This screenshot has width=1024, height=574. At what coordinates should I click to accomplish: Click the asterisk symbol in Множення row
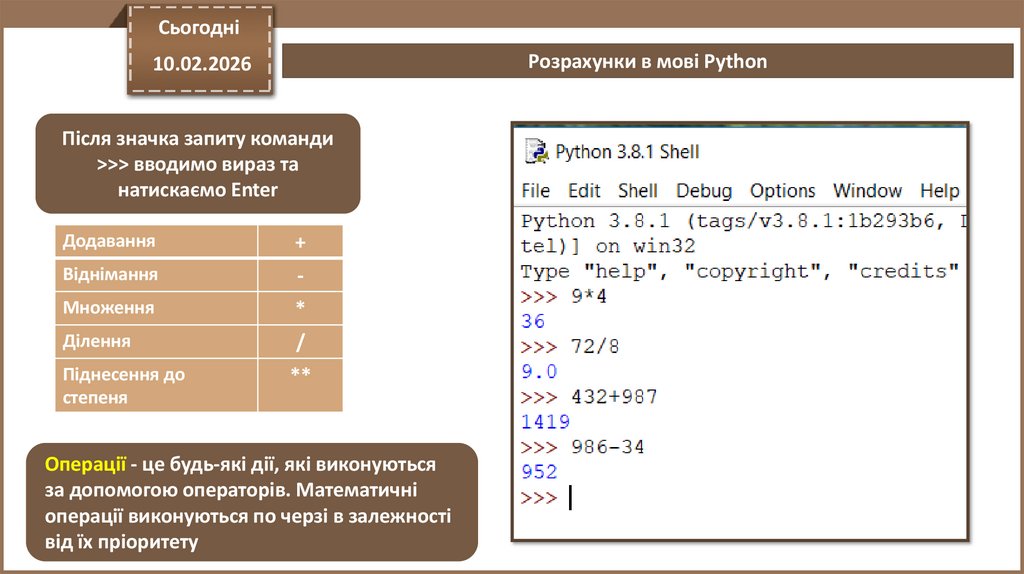pyautogui.click(x=300, y=308)
